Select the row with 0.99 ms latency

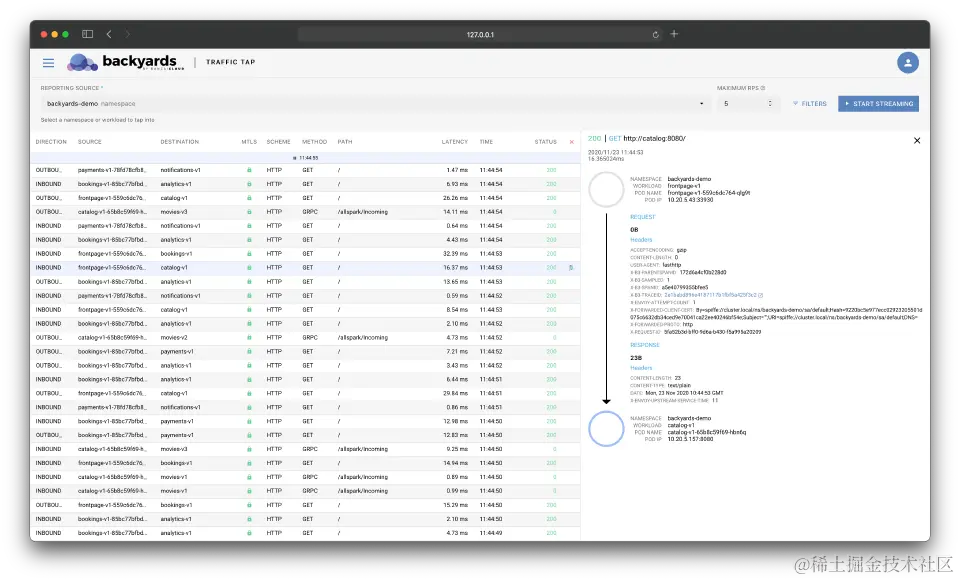tap(306, 491)
